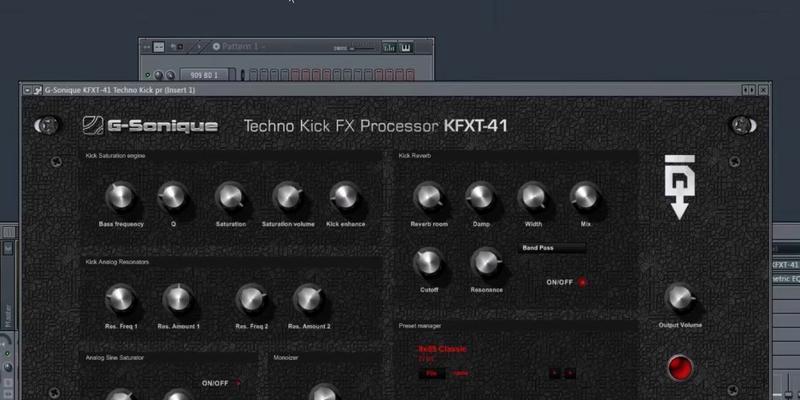Click the File button in Preset manager
The image size is (800, 400).
point(432,373)
